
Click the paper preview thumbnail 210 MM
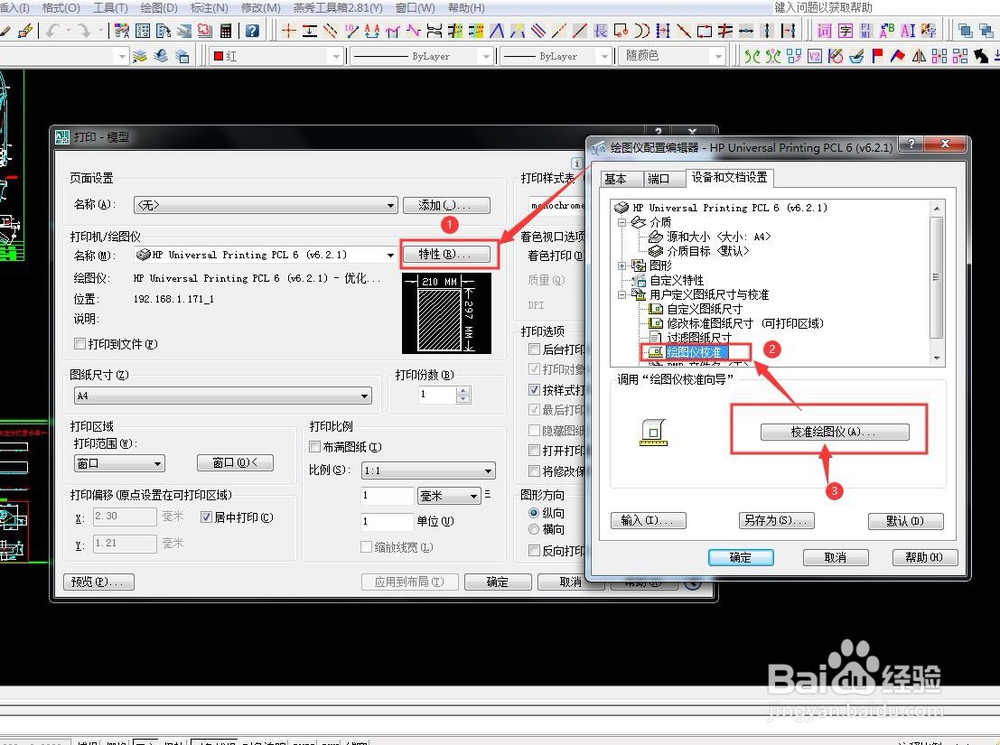point(446,314)
